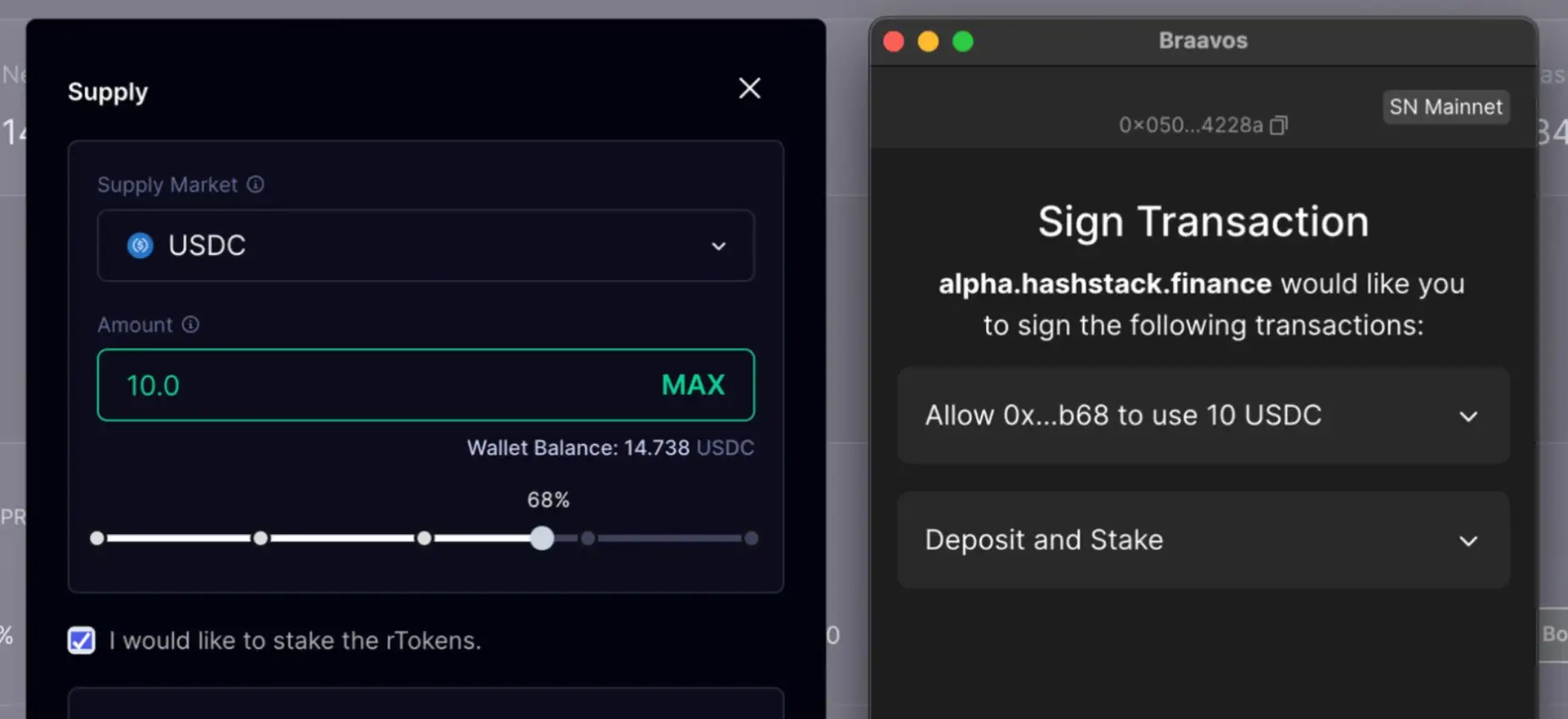Uncheck the stake rTokens checkbox

point(82,640)
